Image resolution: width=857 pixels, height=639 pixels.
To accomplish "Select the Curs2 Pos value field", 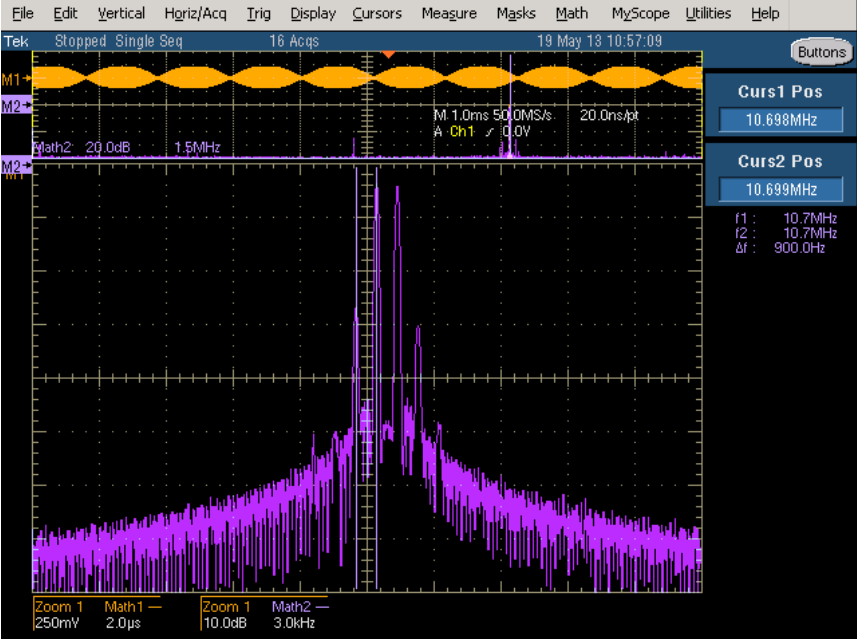I will pyautogui.click(x=780, y=190).
